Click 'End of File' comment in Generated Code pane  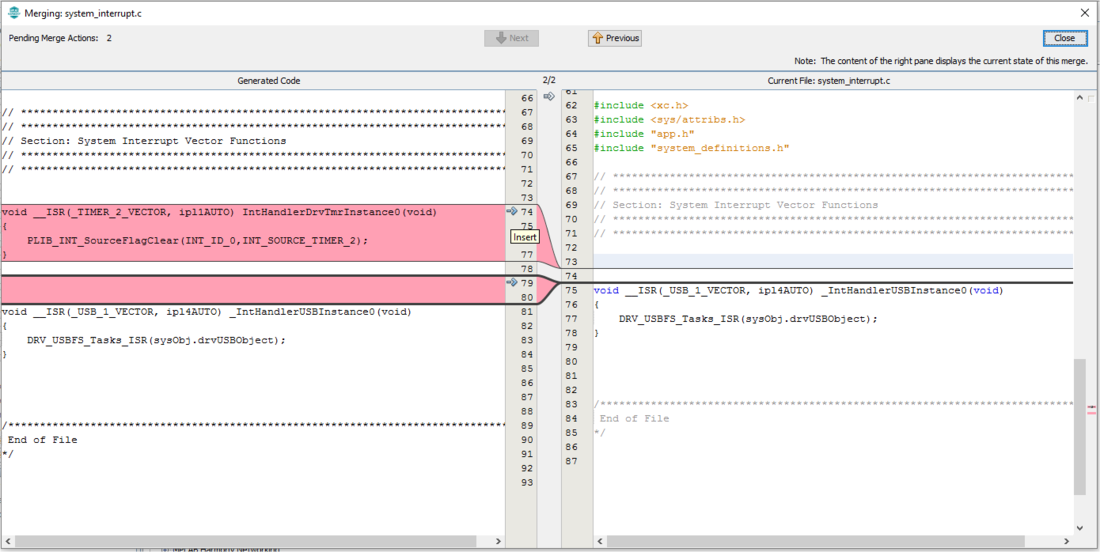42,440
